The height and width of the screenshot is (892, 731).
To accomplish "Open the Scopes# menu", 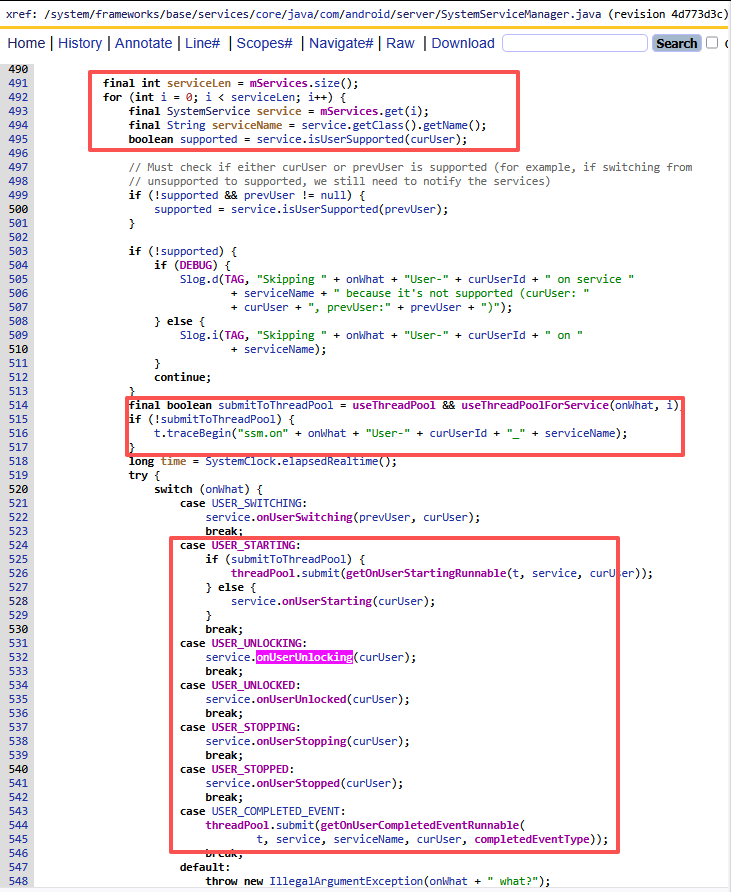I will coord(265,43).
